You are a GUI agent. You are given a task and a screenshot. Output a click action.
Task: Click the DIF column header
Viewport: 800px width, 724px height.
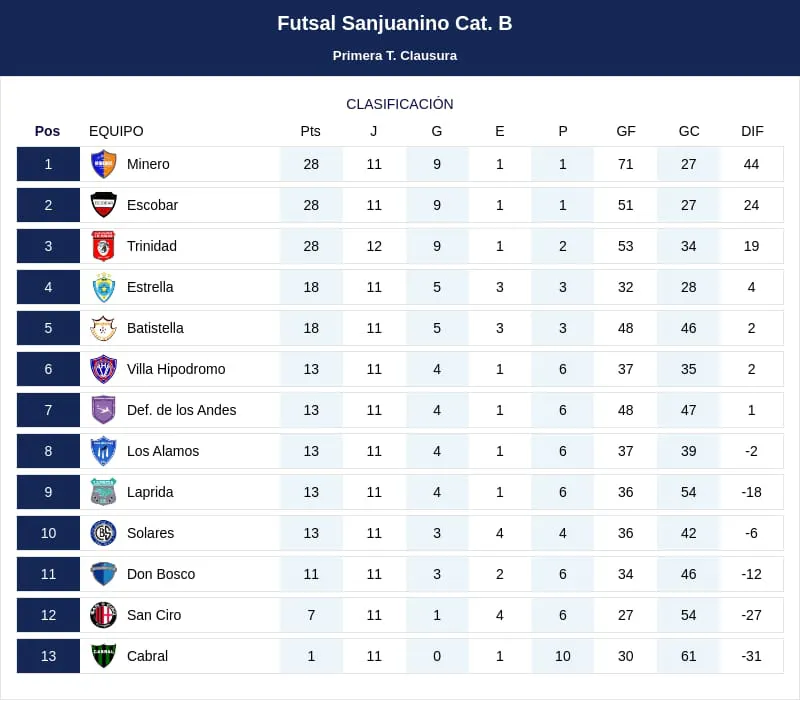click(752, 131)
